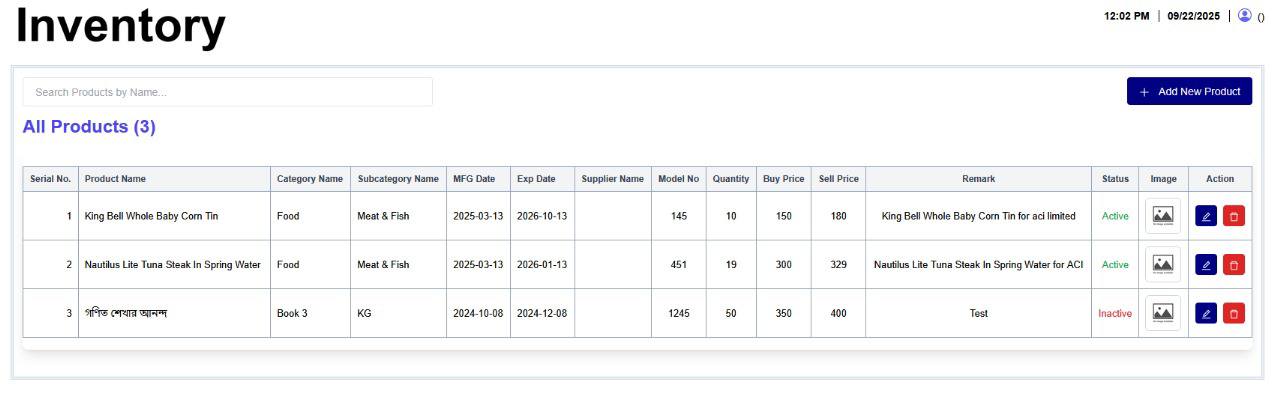
Task: Click the Product Name column header
Action: (115, 179)
